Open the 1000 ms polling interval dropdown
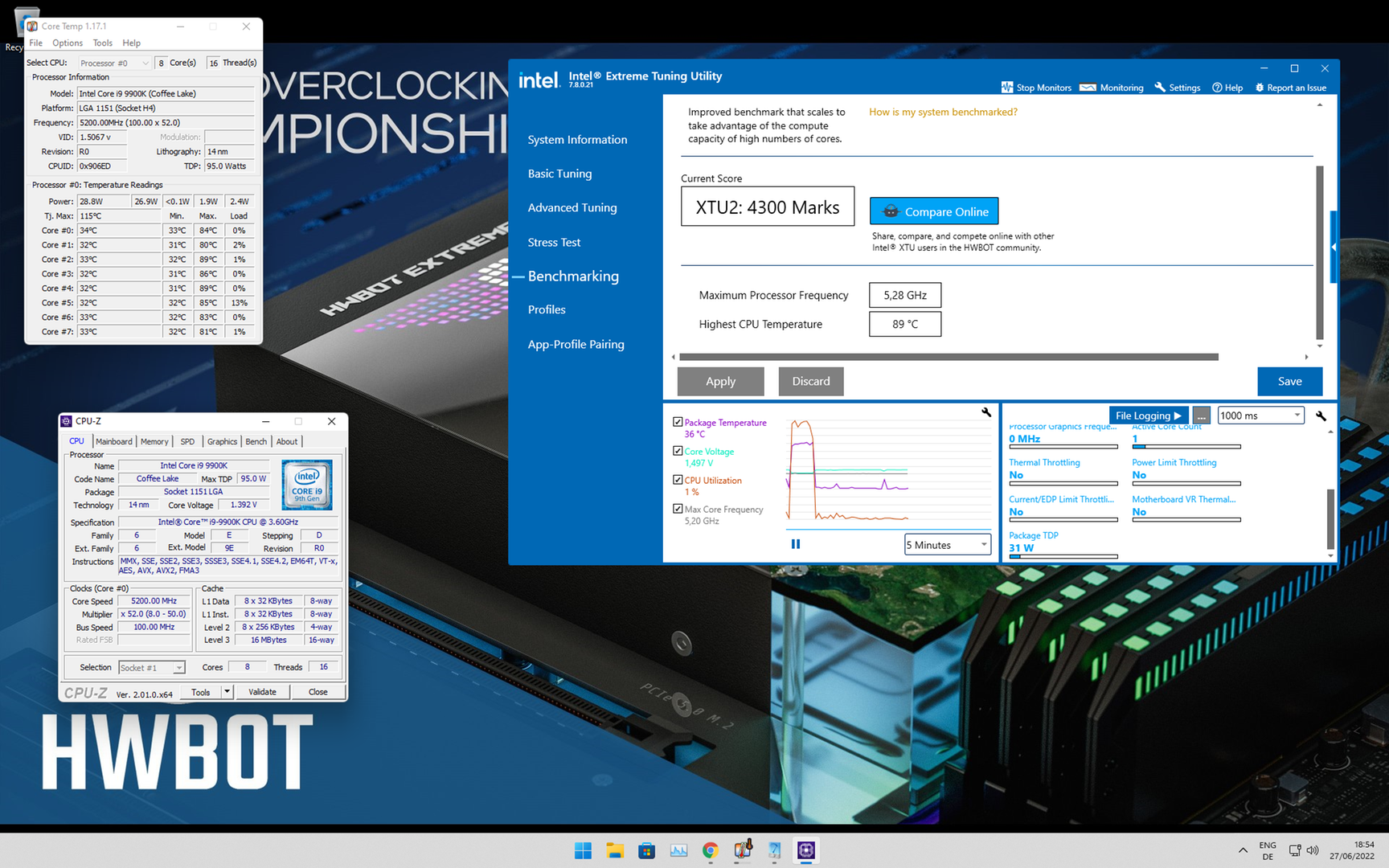1389x868 pixels. pos(1260,416)
